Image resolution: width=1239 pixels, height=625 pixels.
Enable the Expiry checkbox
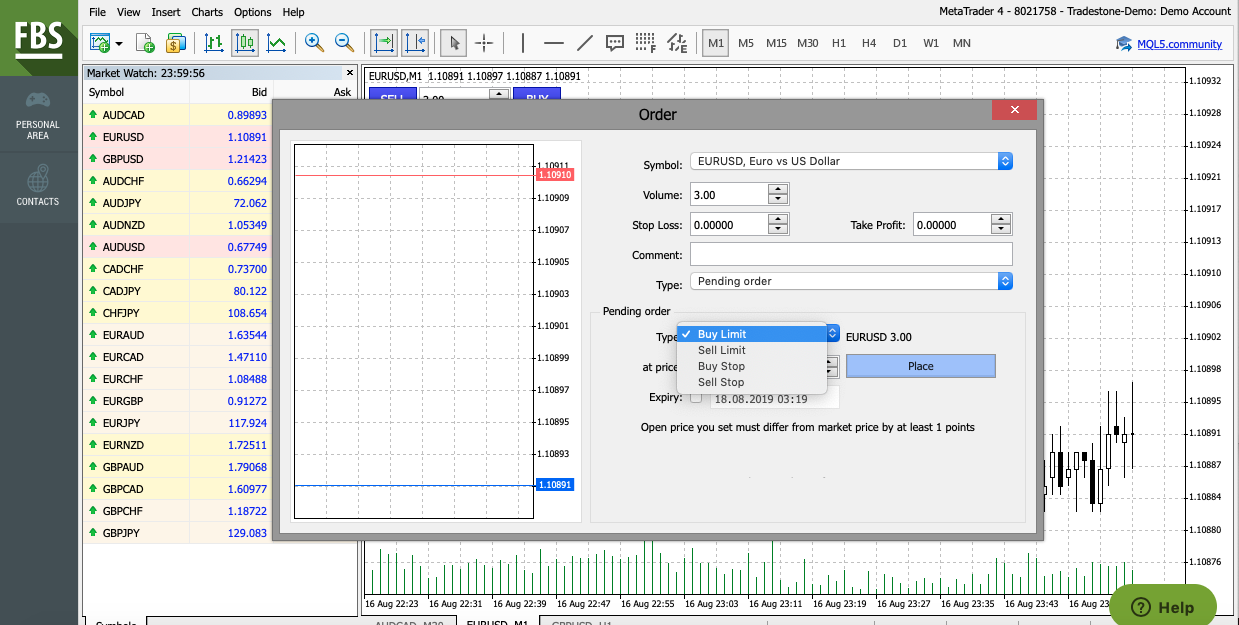pos(696,398)
